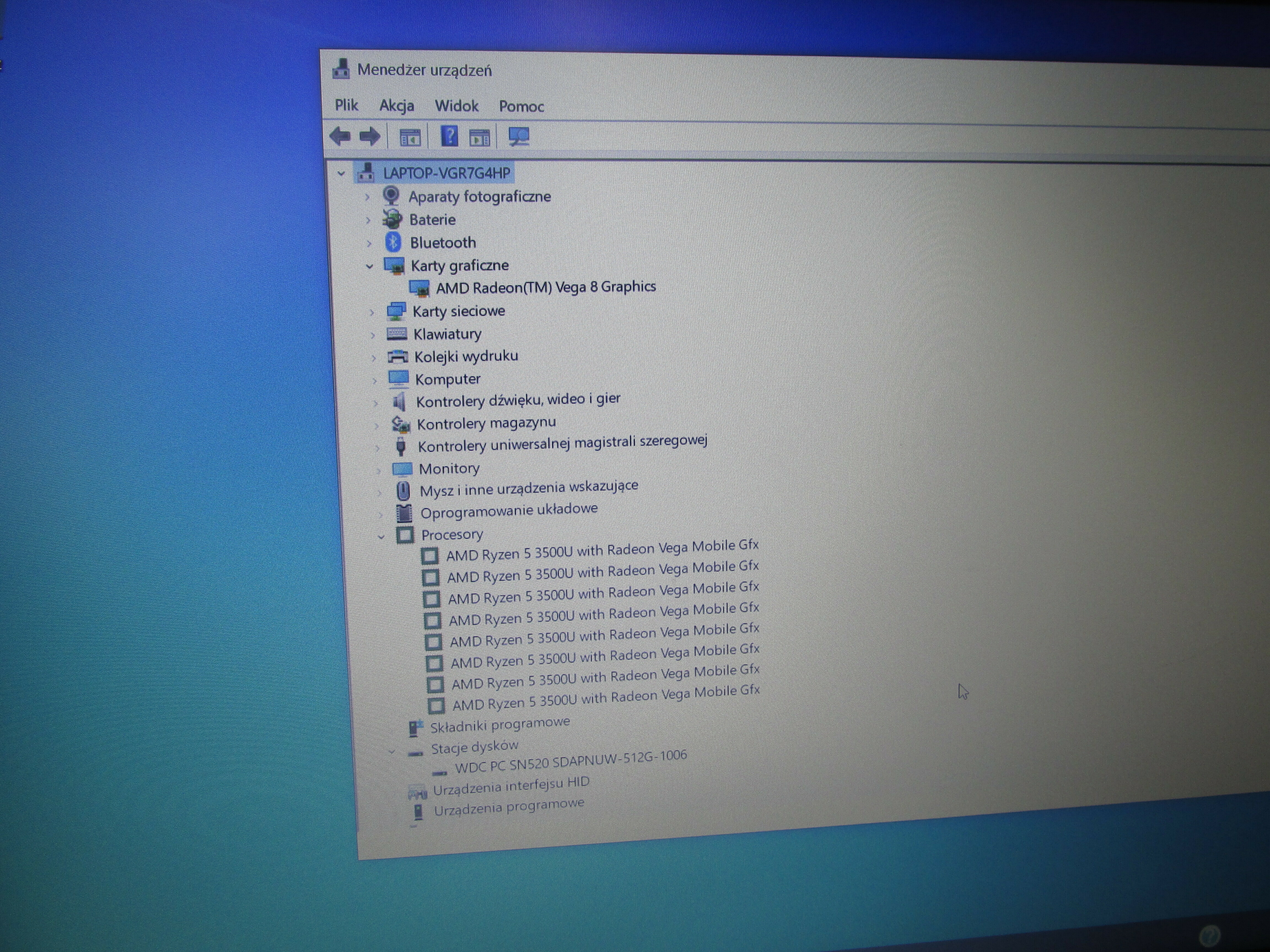Screen dimensions: 1270x952
Task: Expand the Karty sieciowe category
Action: point(372,313)
